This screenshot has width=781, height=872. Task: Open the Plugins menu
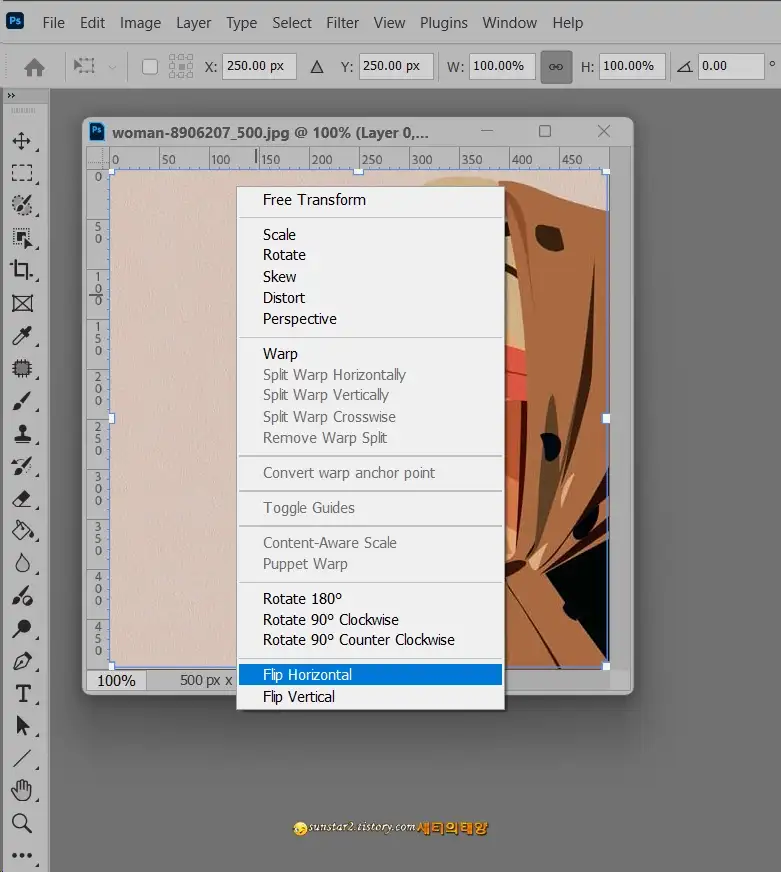[x=443, y=23]
